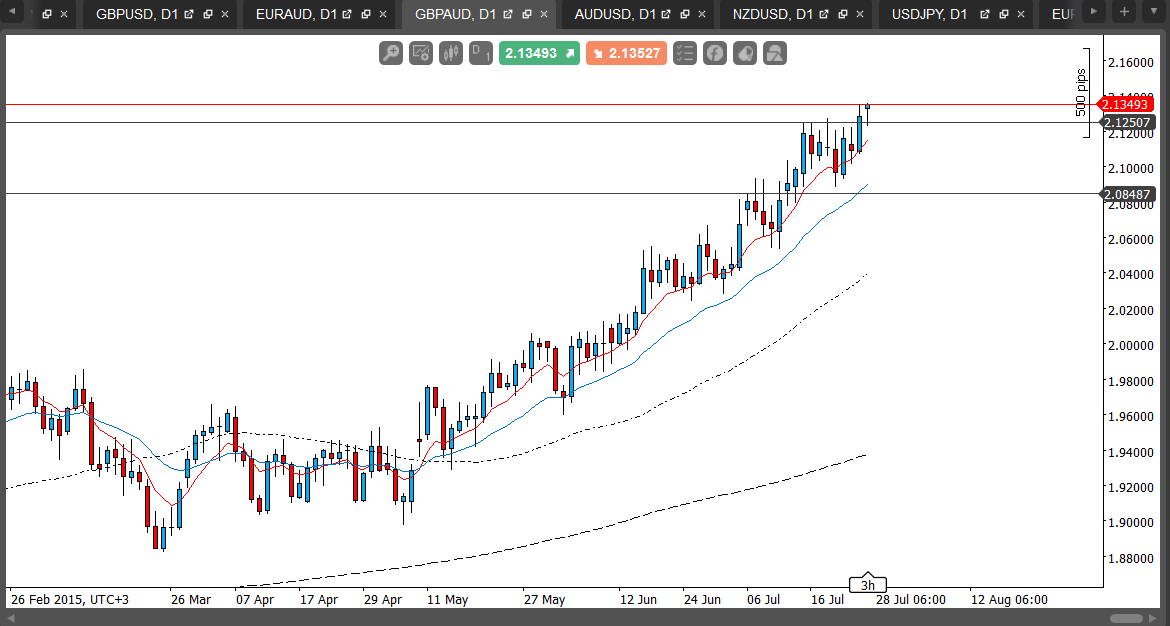The height and width of the screenshot is (626, 1170).
Task: Detach GBPUSD chart with pop-out icon
Action: [x=190, y=14]
